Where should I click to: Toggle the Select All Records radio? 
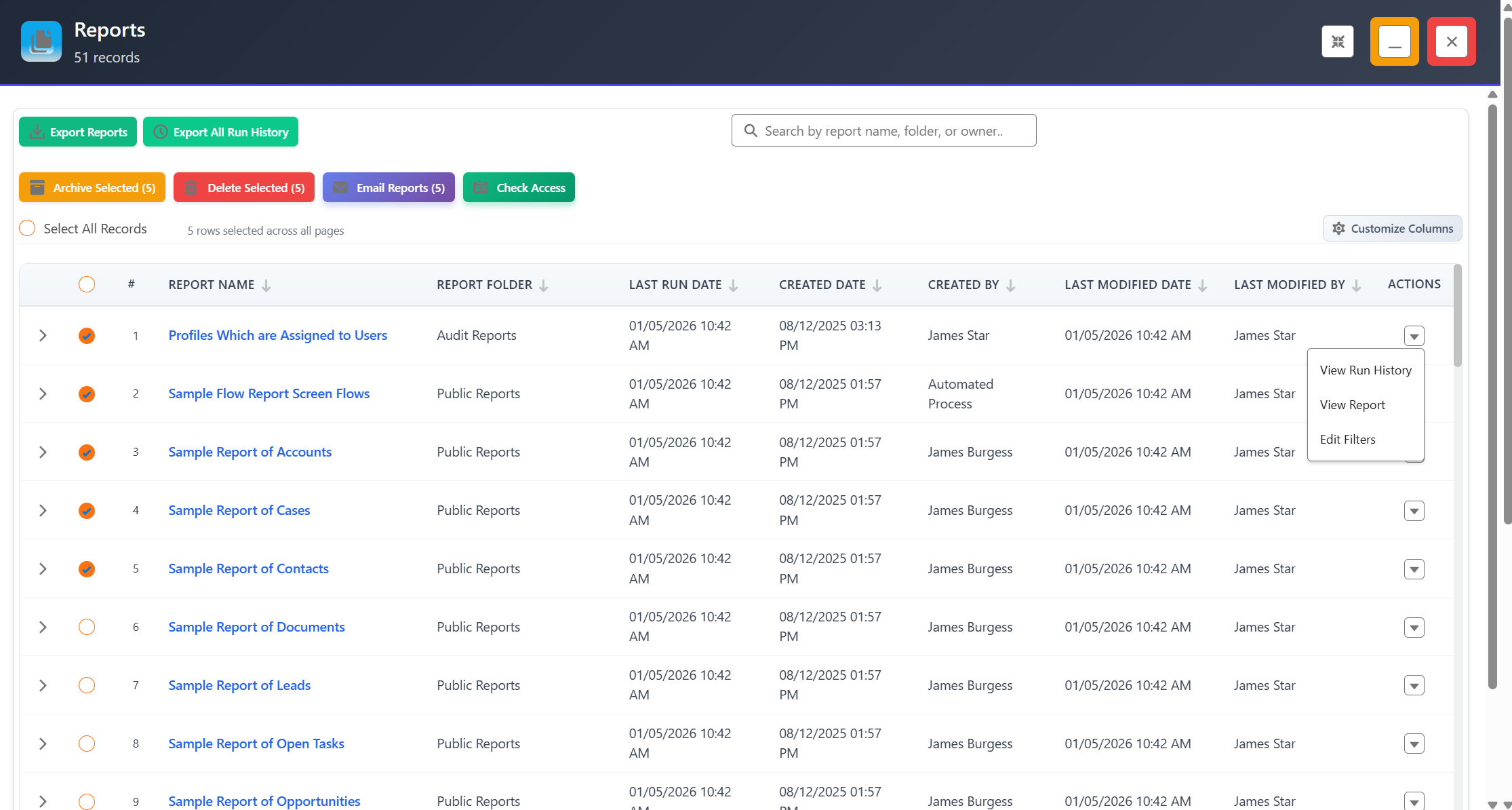coord(27,228)
